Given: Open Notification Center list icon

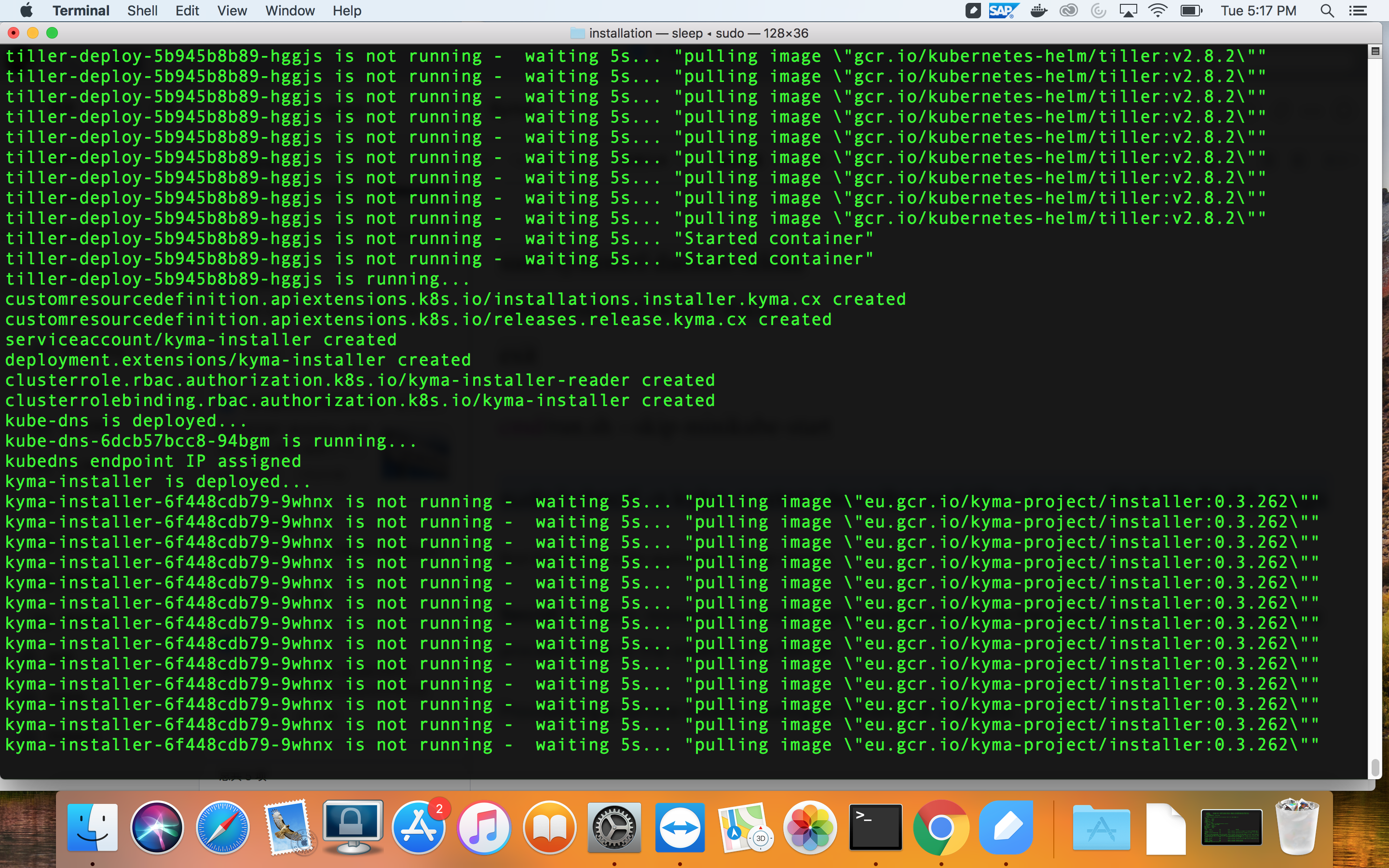Looking at the screenshot, I should (1358, 10).
